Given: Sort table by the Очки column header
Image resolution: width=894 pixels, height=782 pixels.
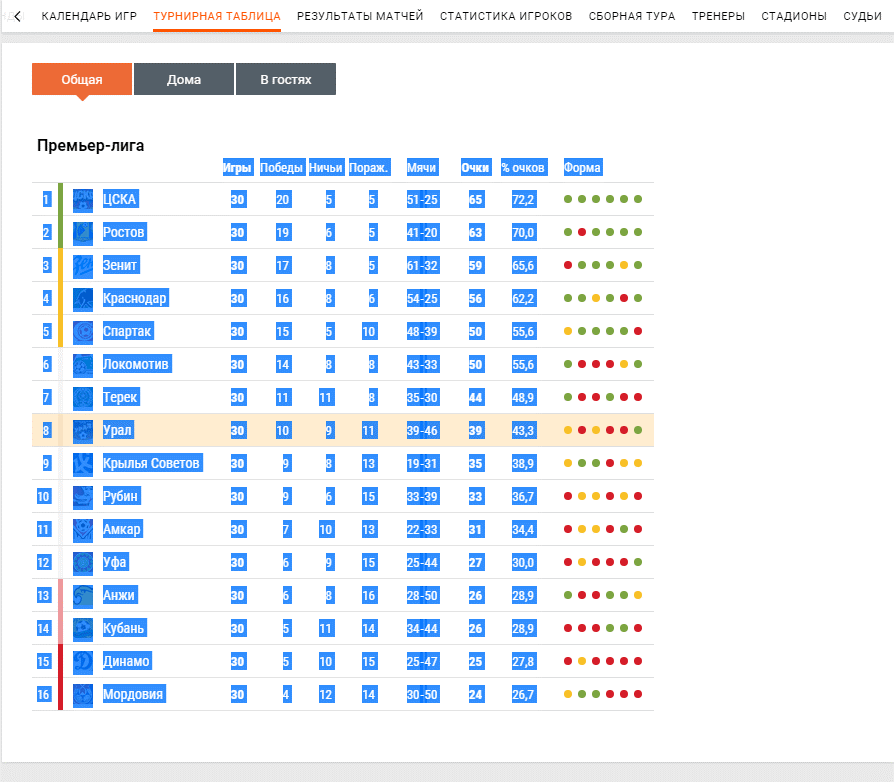Looking at the screenshot, I should (x=475, y=167).
